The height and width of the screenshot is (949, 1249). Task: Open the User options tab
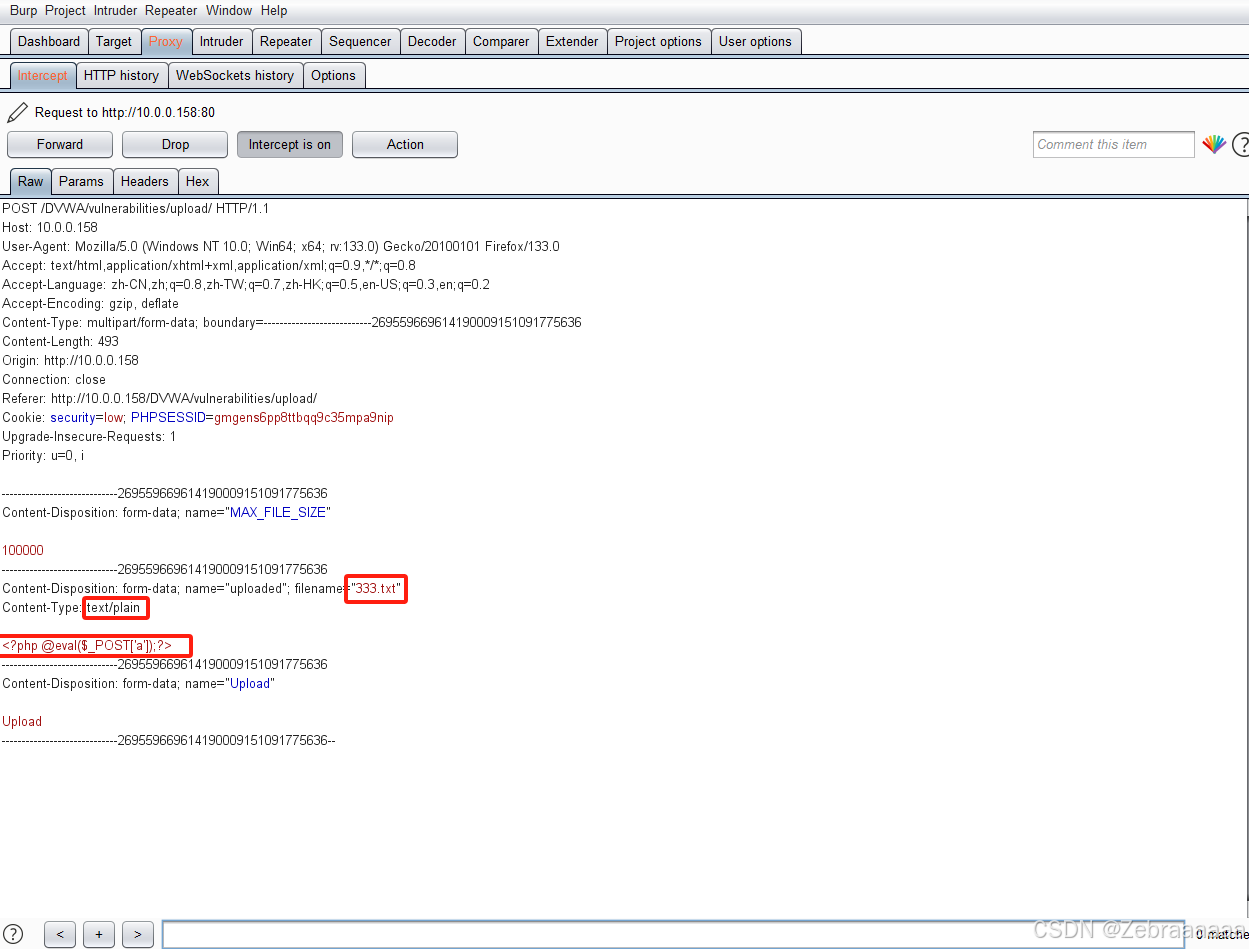(x=755, y=41)
